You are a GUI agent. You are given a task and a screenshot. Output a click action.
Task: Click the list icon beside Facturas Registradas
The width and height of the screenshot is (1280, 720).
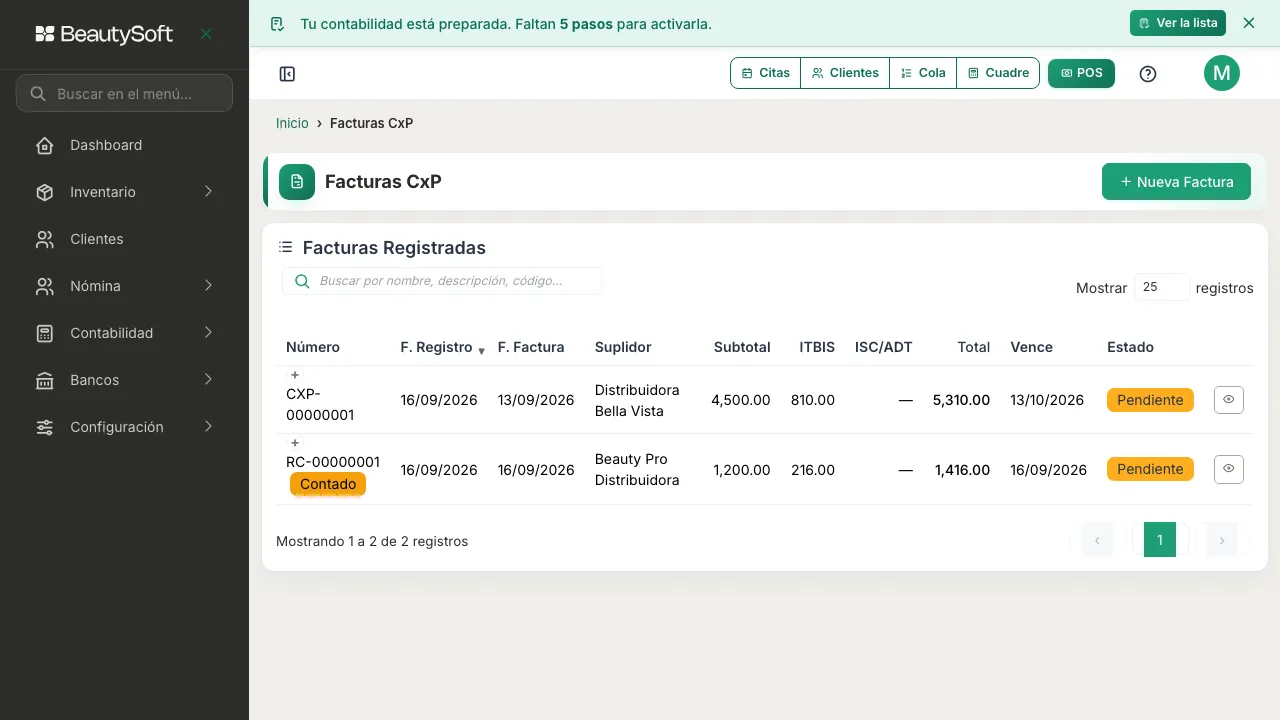point(286,247)
